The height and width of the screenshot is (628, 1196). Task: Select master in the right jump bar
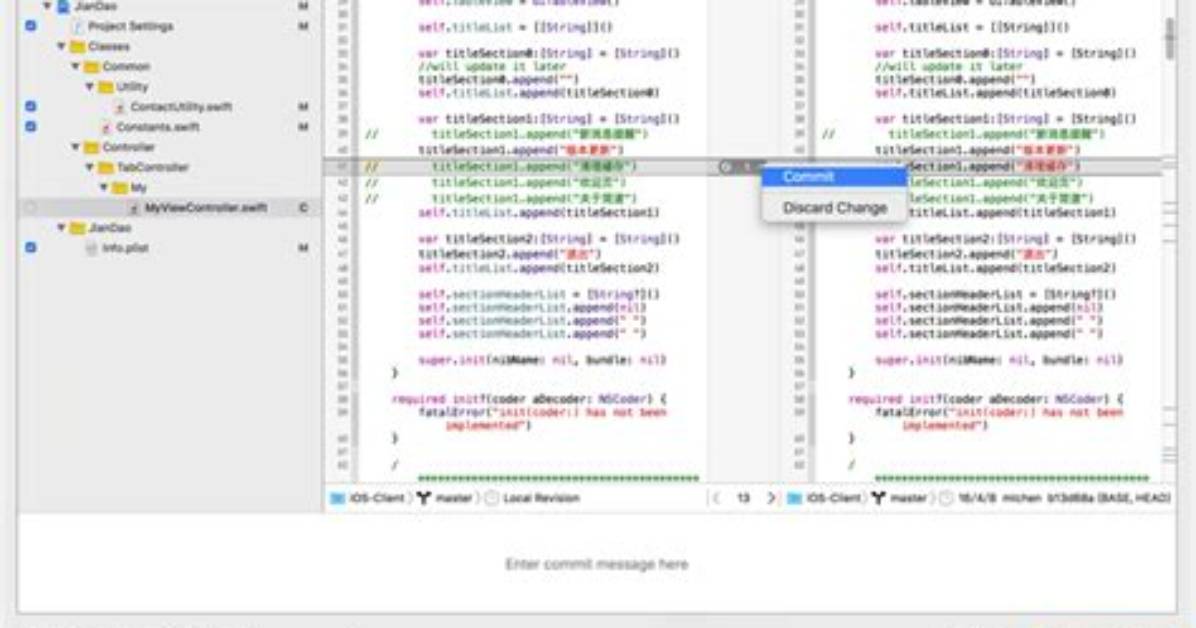coord(908,498)
